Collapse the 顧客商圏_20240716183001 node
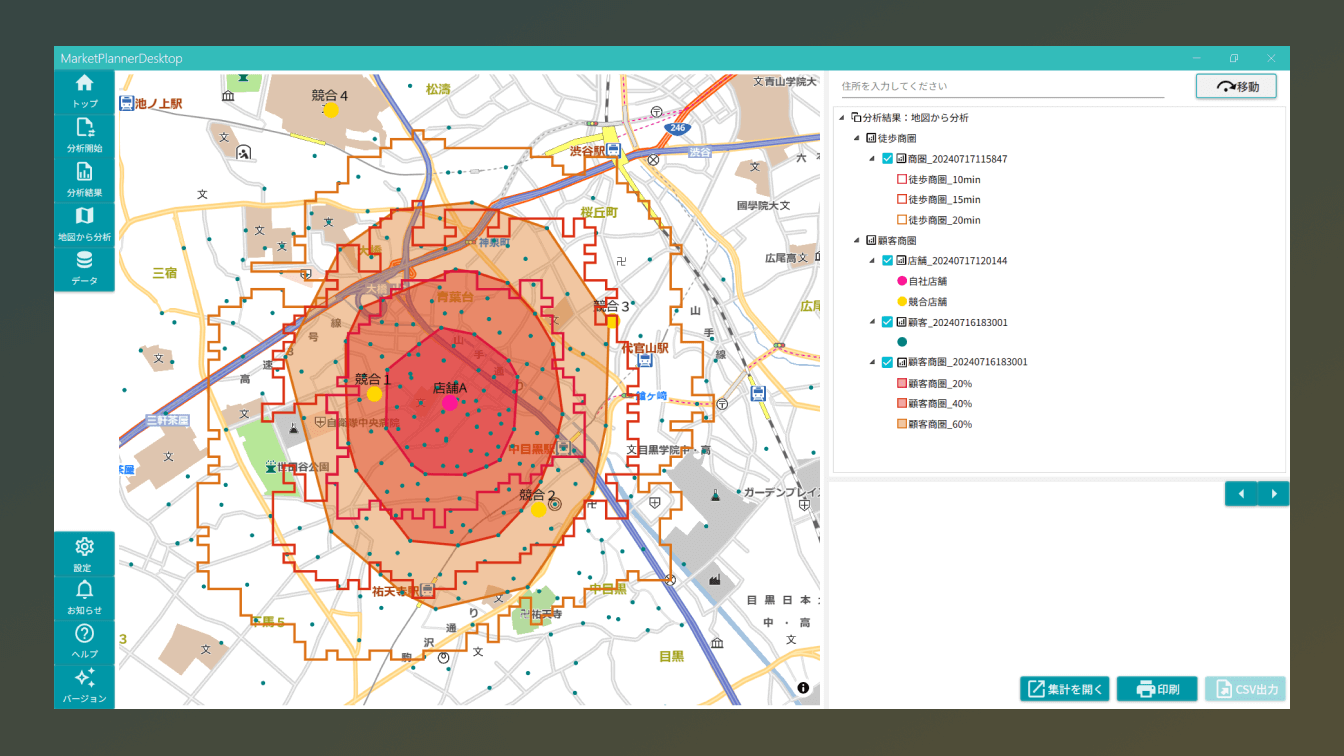 (x=873, y=363)
